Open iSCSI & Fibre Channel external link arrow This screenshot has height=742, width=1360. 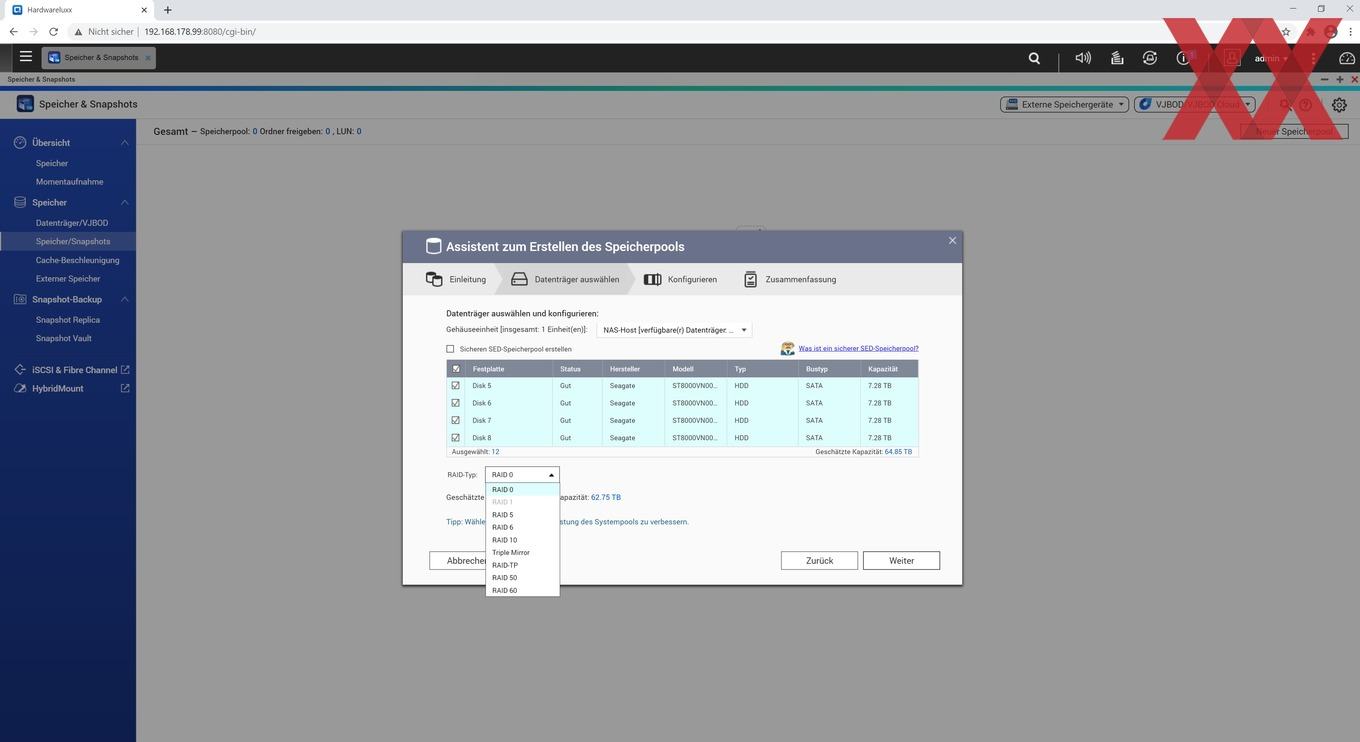[125, 370]
